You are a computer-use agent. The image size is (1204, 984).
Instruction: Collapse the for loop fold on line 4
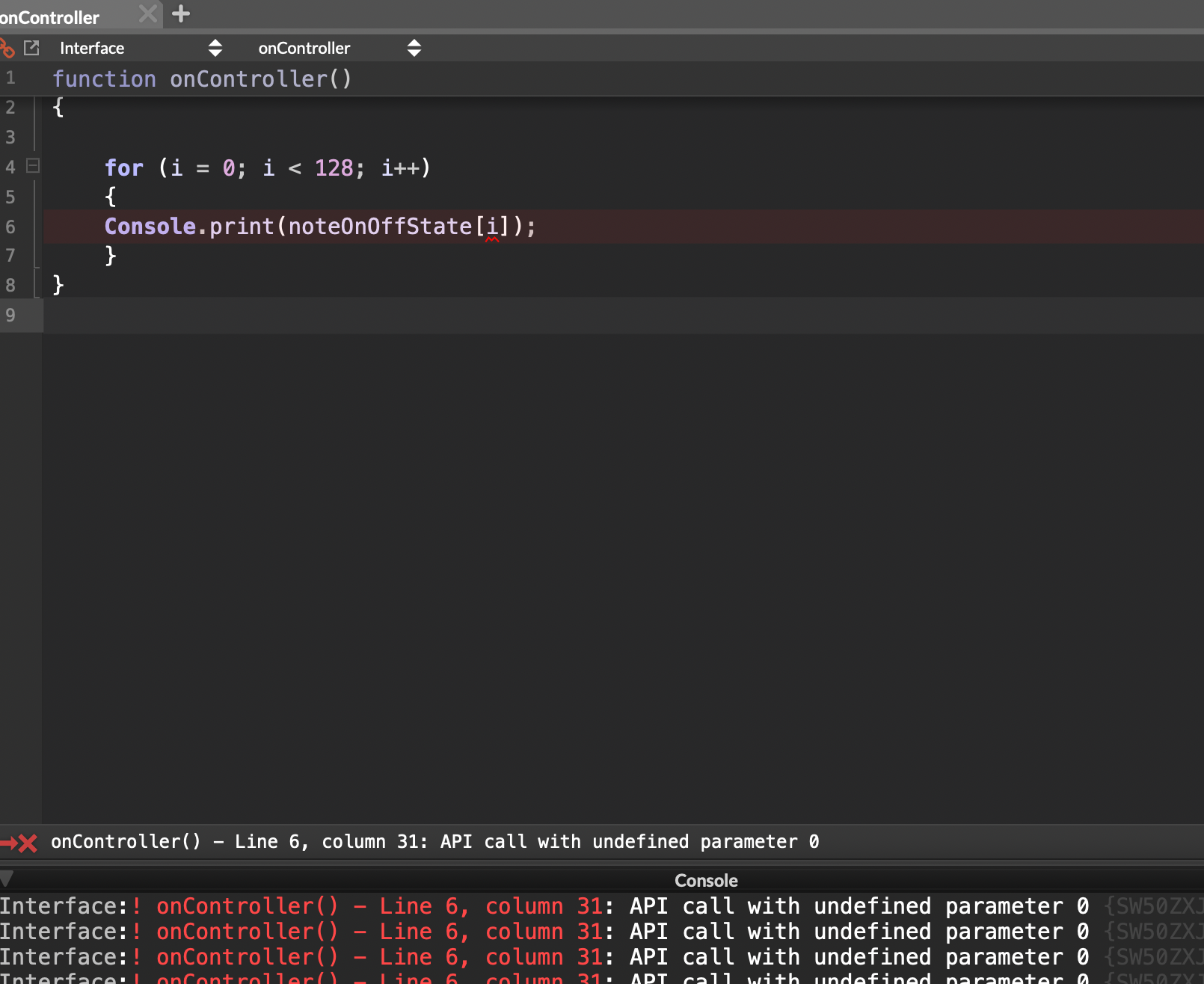(x=33, y=166)
